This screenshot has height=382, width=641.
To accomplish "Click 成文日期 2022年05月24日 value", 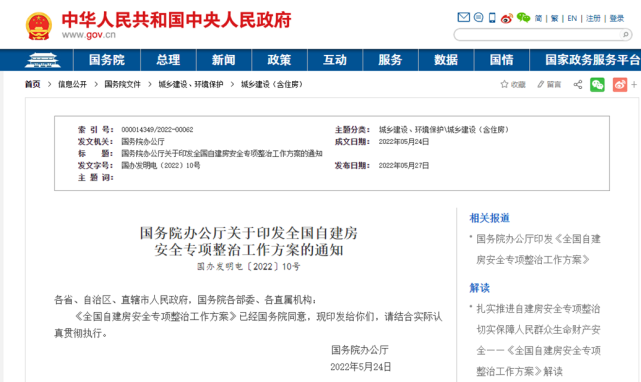I will point(403,142).
